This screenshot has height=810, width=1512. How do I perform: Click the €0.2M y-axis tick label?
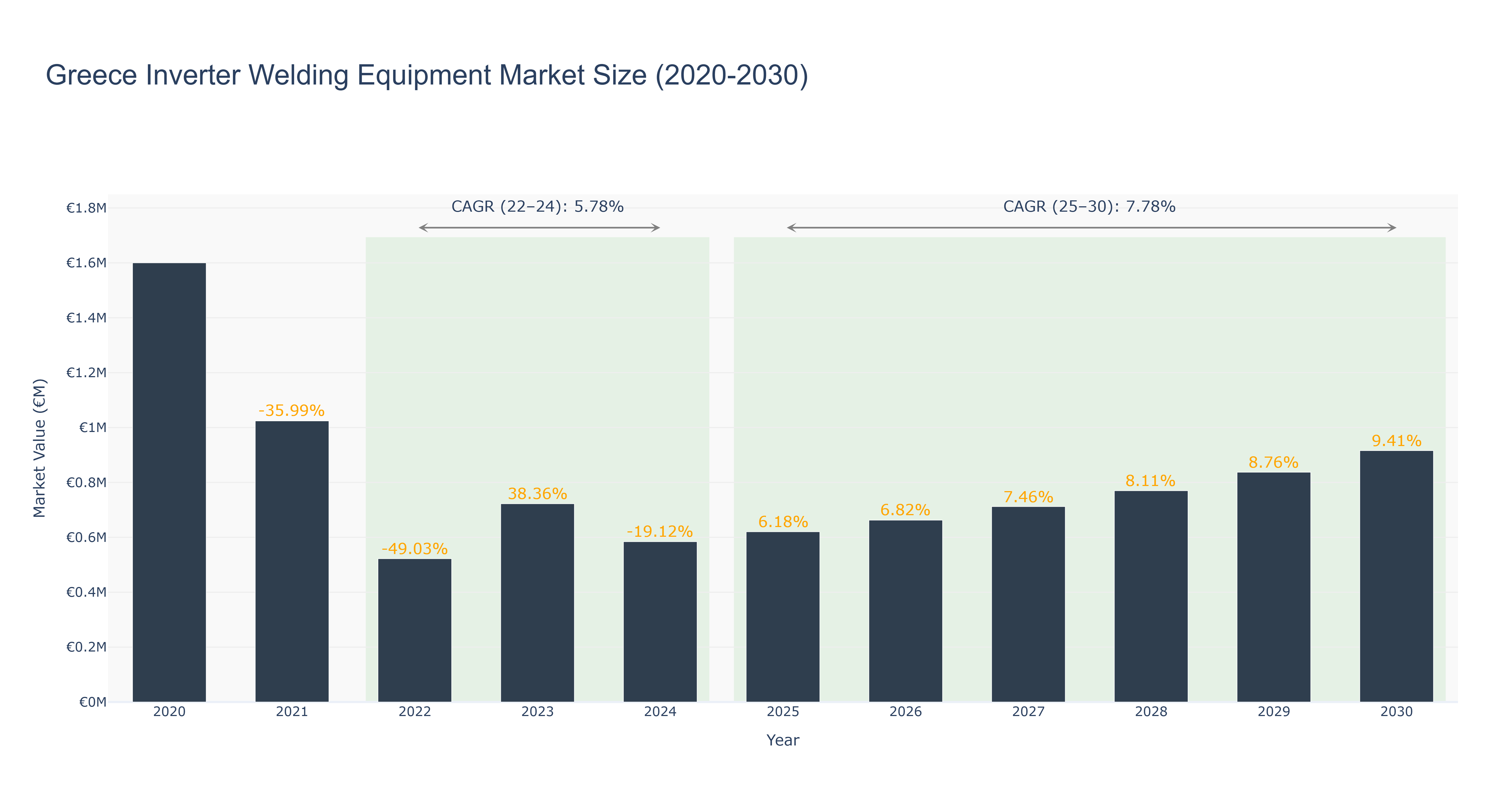click(86, 647)
